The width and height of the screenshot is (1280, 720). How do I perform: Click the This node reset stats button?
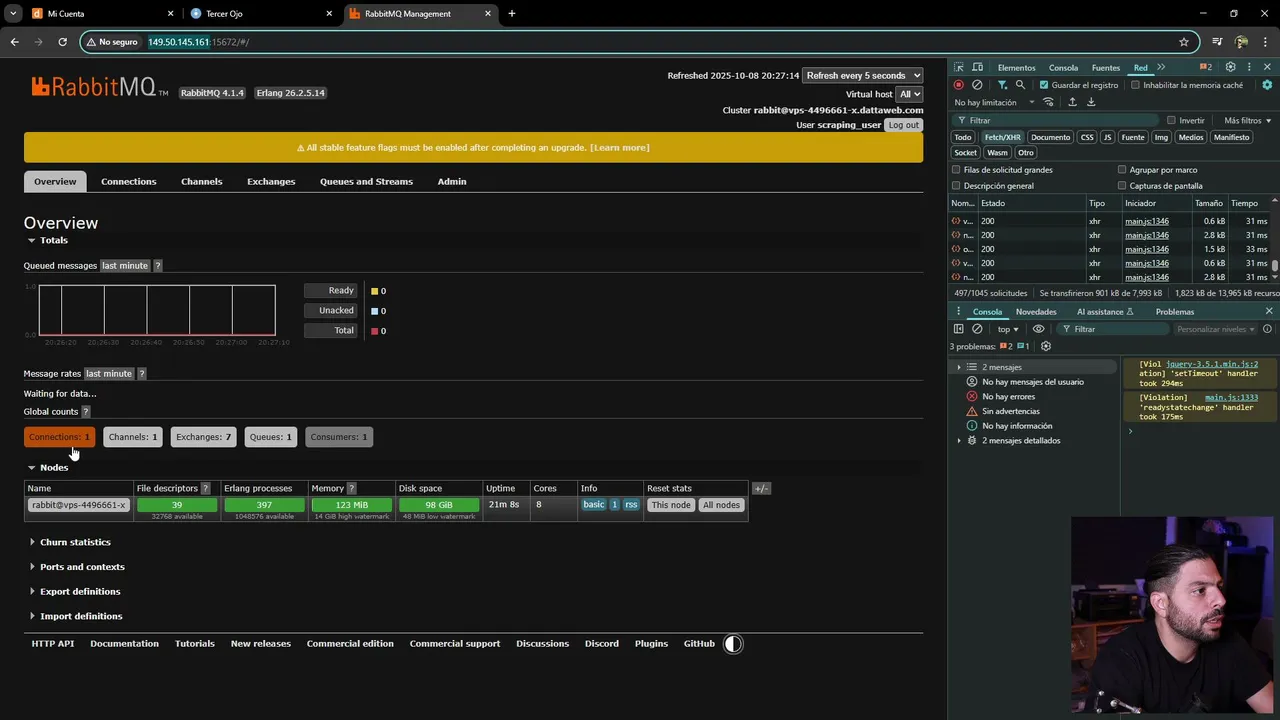coord(671,505)
